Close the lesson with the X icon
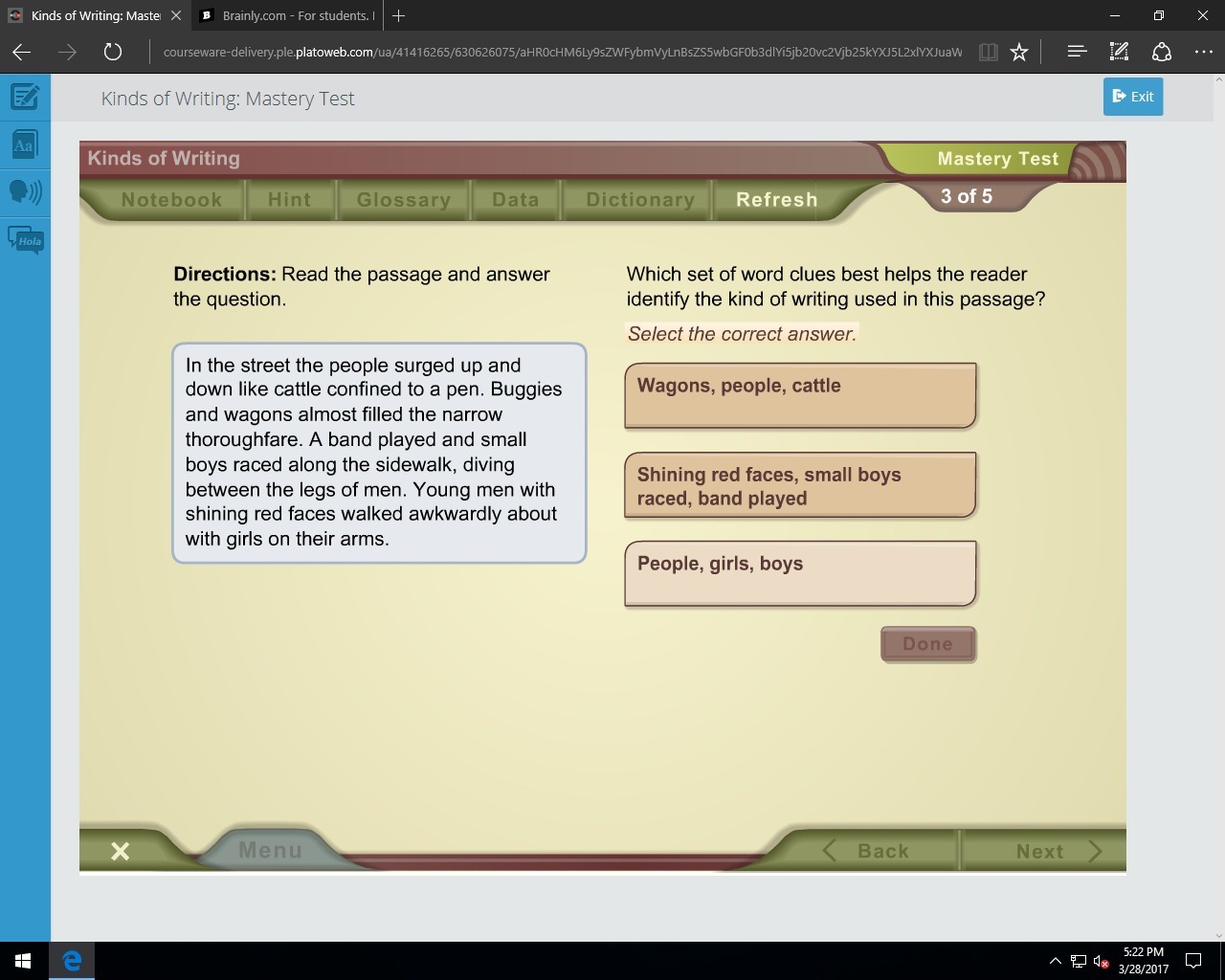 121,851
